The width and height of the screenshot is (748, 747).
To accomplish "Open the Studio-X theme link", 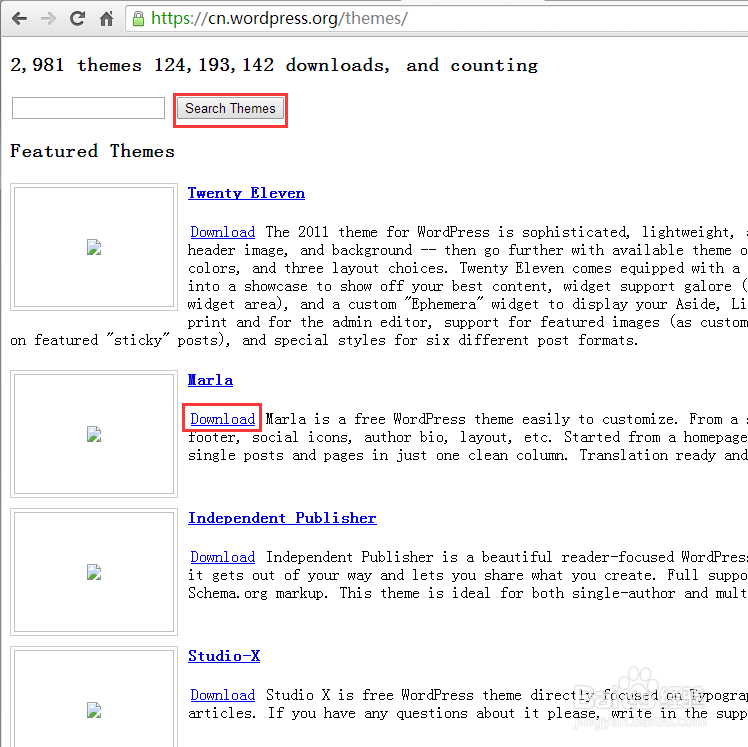I will pos(224,656).
